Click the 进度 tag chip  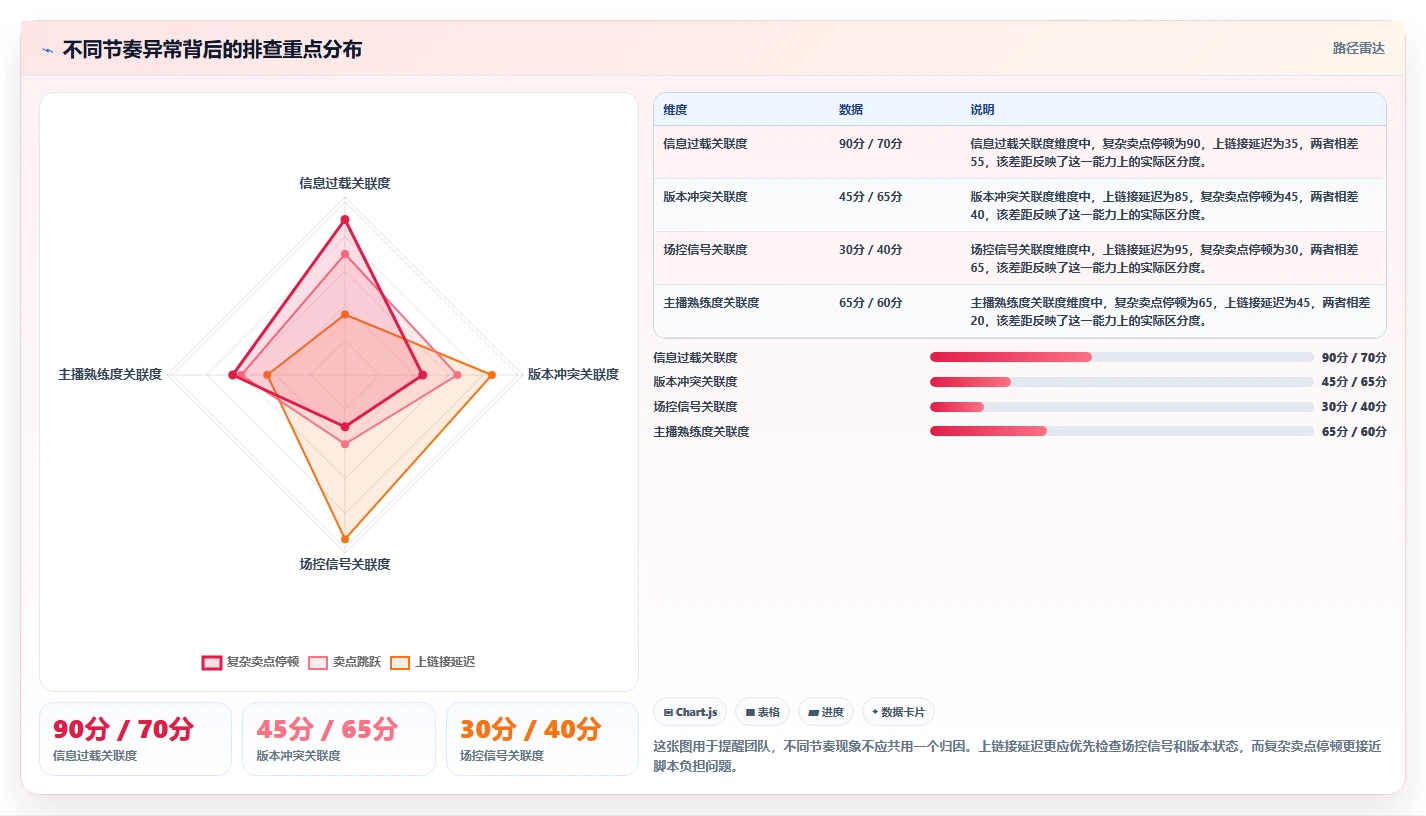pyautogui.click(x=826, y=712)
